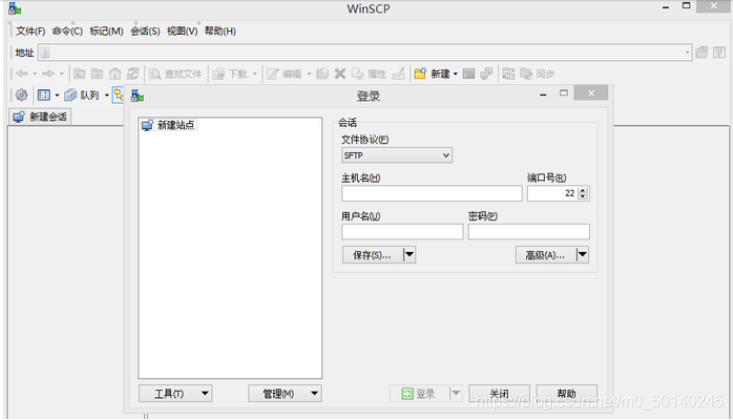Go to parent directory icon
The image size is (733, 420).
click(79, 73)
